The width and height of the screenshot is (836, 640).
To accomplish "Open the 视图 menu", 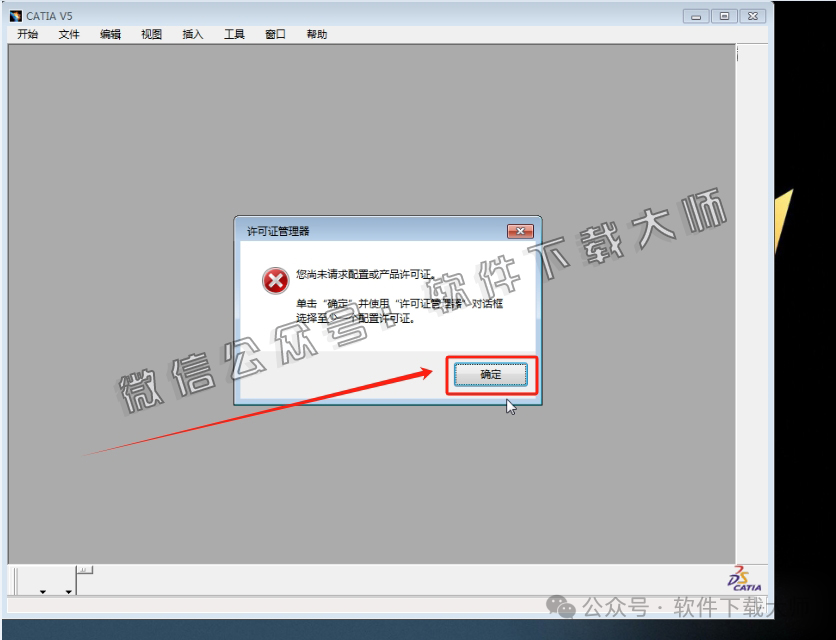I will [150, 33].
